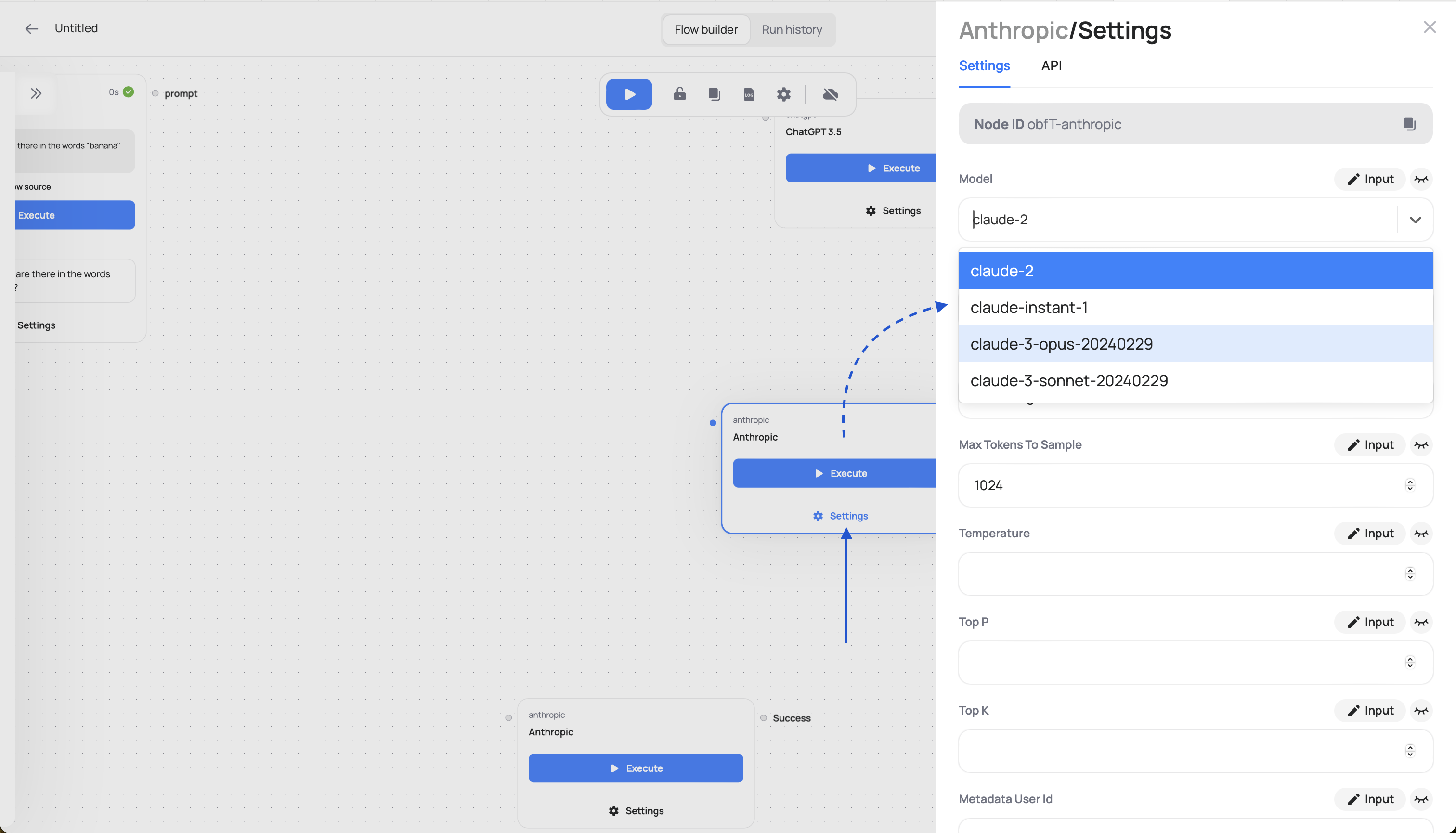This screenshot has width=1456, height=833.
Task: Run the flow with the toolbar play button
Action: pos(629,94)
